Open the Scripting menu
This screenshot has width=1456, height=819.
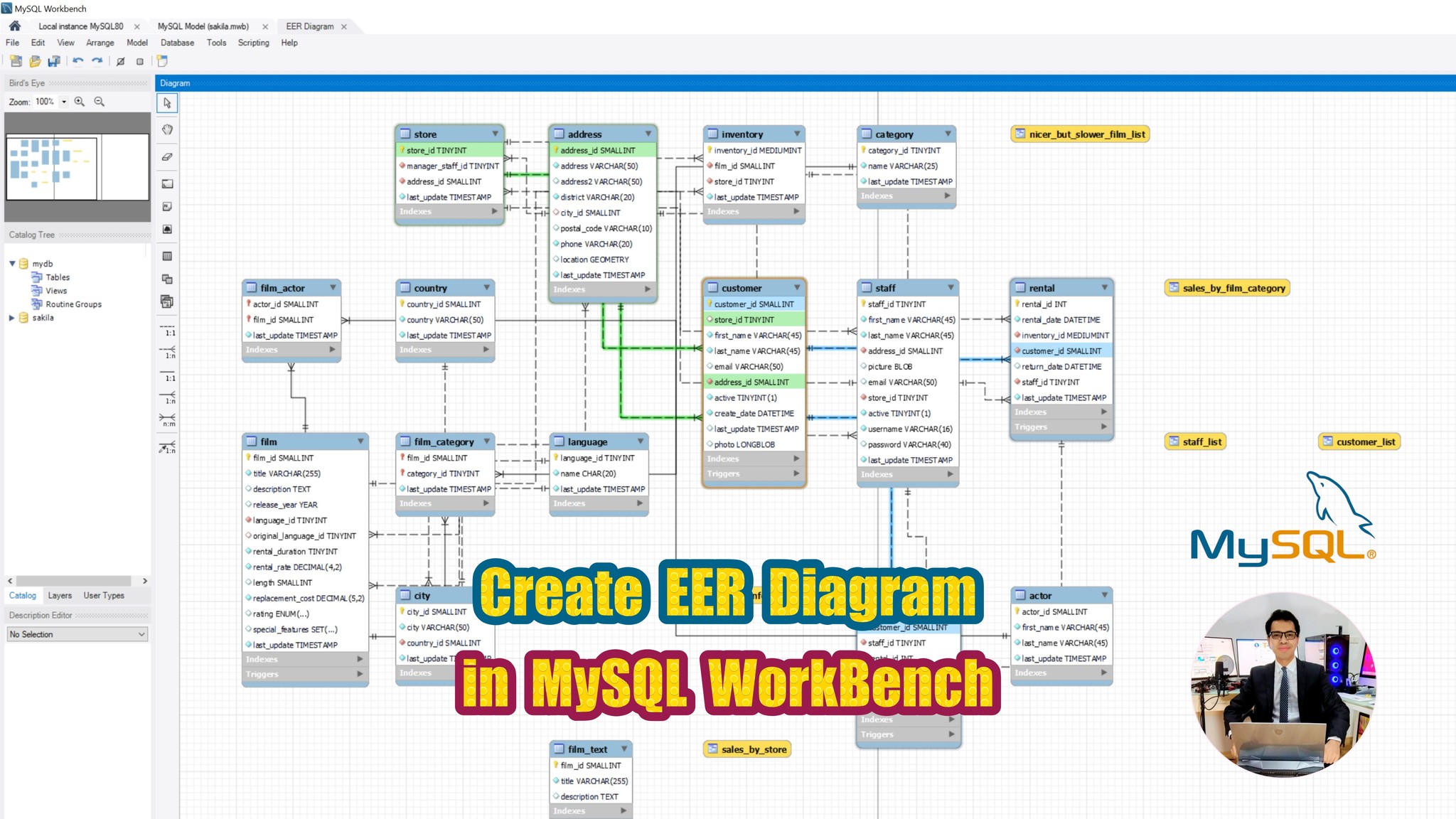(254, 43)
